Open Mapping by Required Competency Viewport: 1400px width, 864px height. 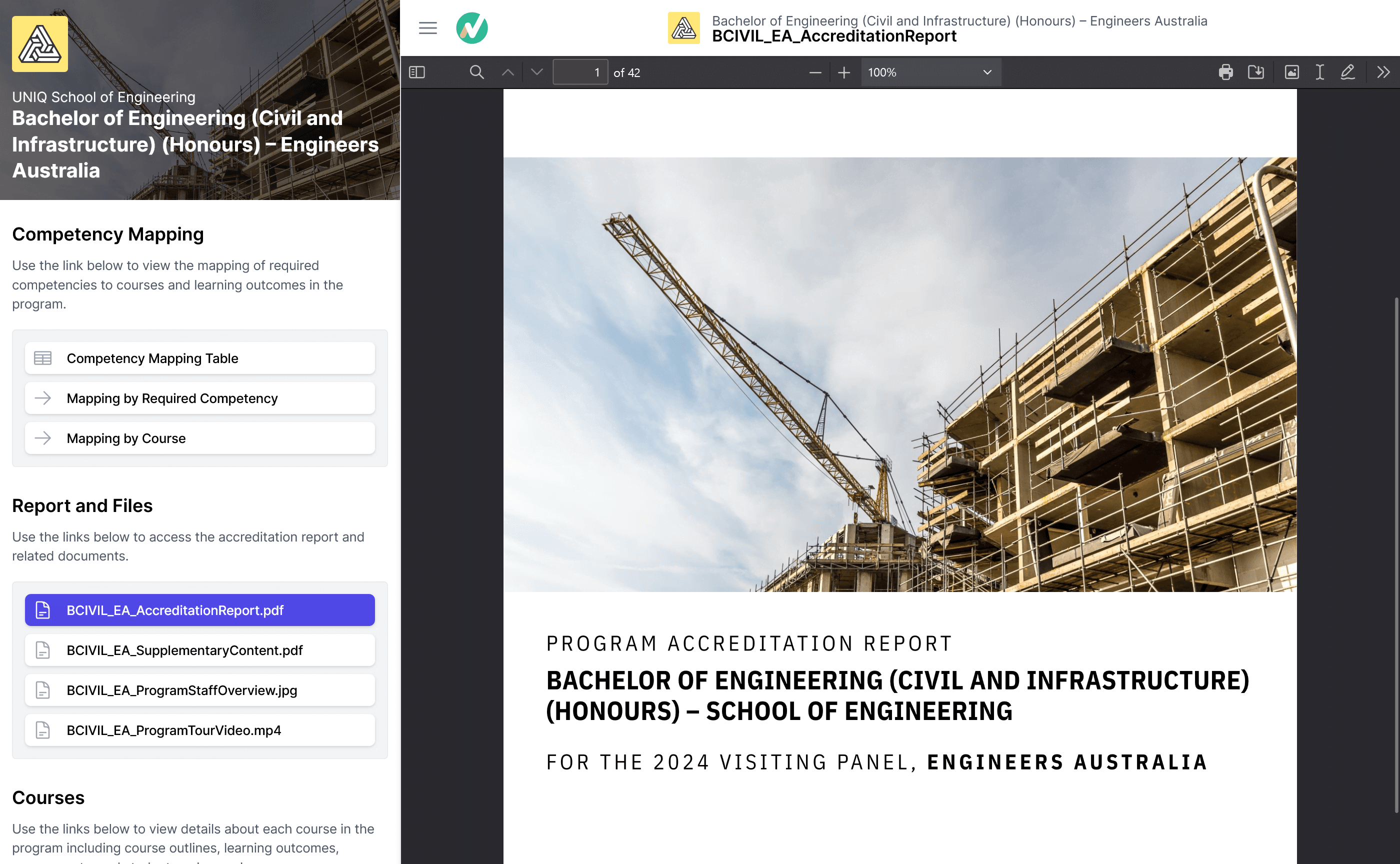(200, 398)
